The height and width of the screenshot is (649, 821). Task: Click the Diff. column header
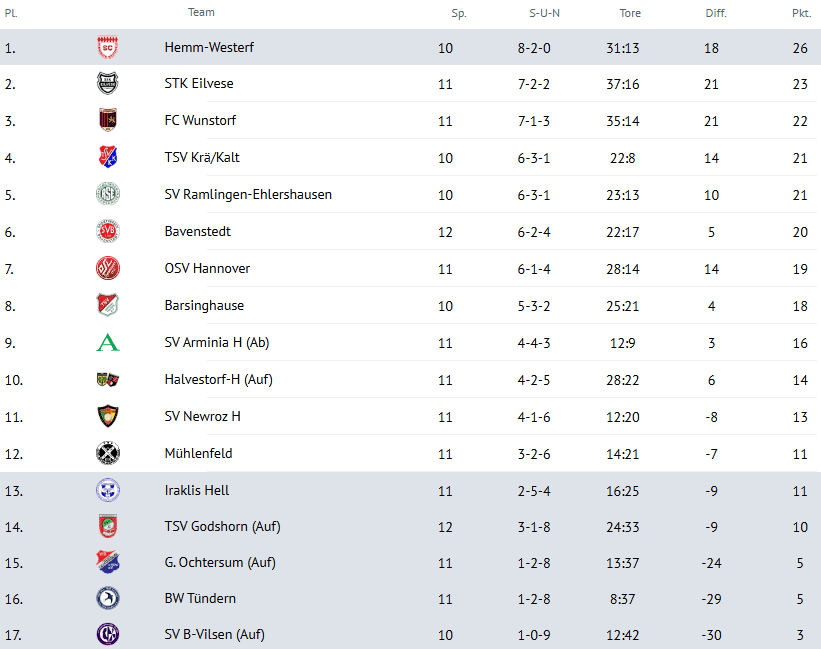pyautogui.click(x=714, y=14)
